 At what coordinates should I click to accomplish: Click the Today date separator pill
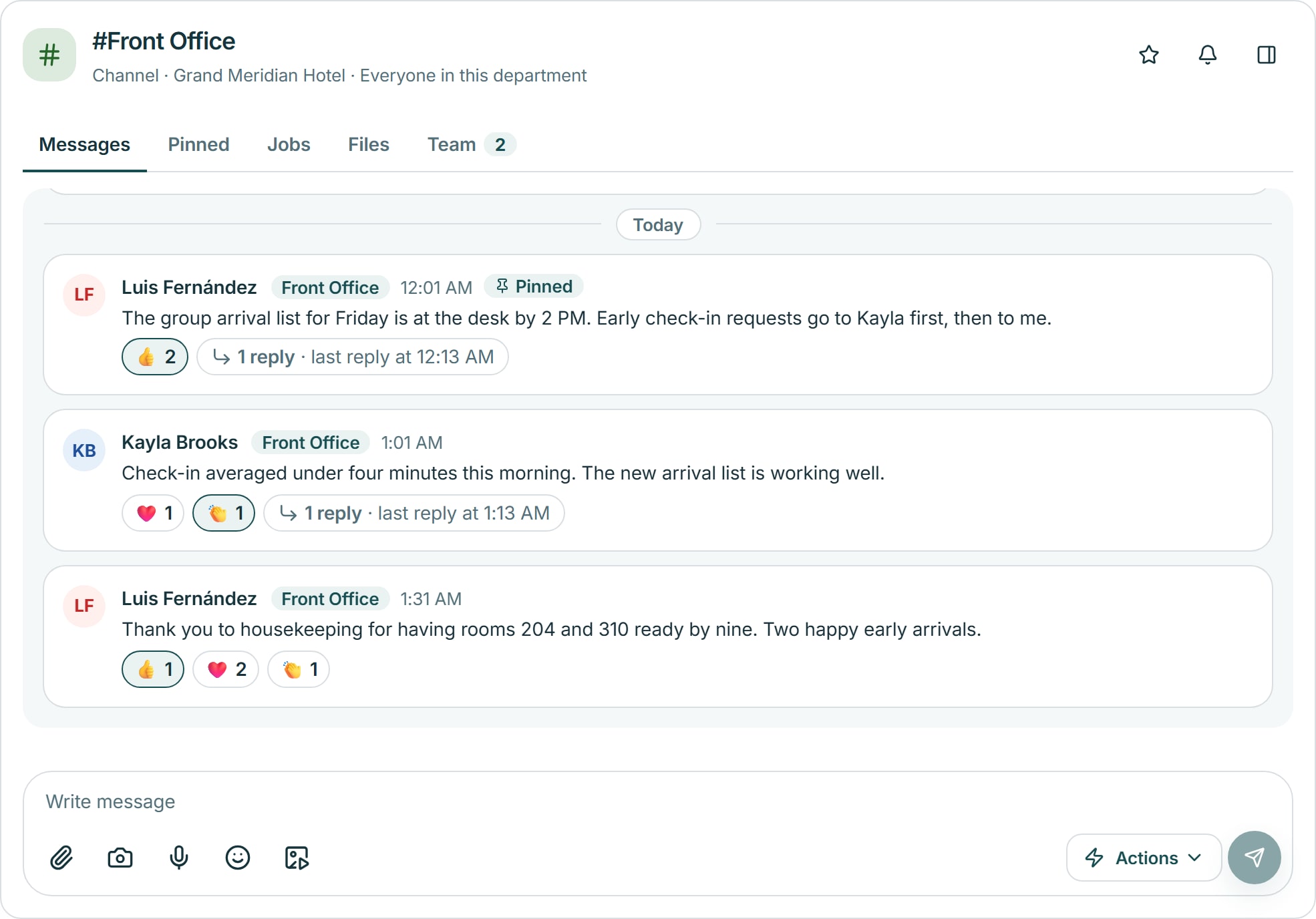click(x=658, y=224)
